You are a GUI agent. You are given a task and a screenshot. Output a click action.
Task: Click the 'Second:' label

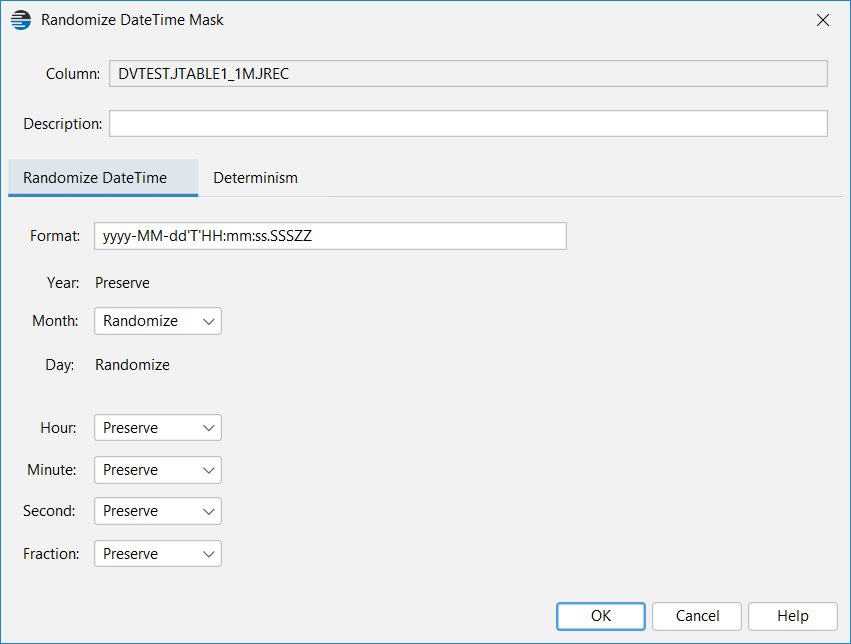pos(49,511)
